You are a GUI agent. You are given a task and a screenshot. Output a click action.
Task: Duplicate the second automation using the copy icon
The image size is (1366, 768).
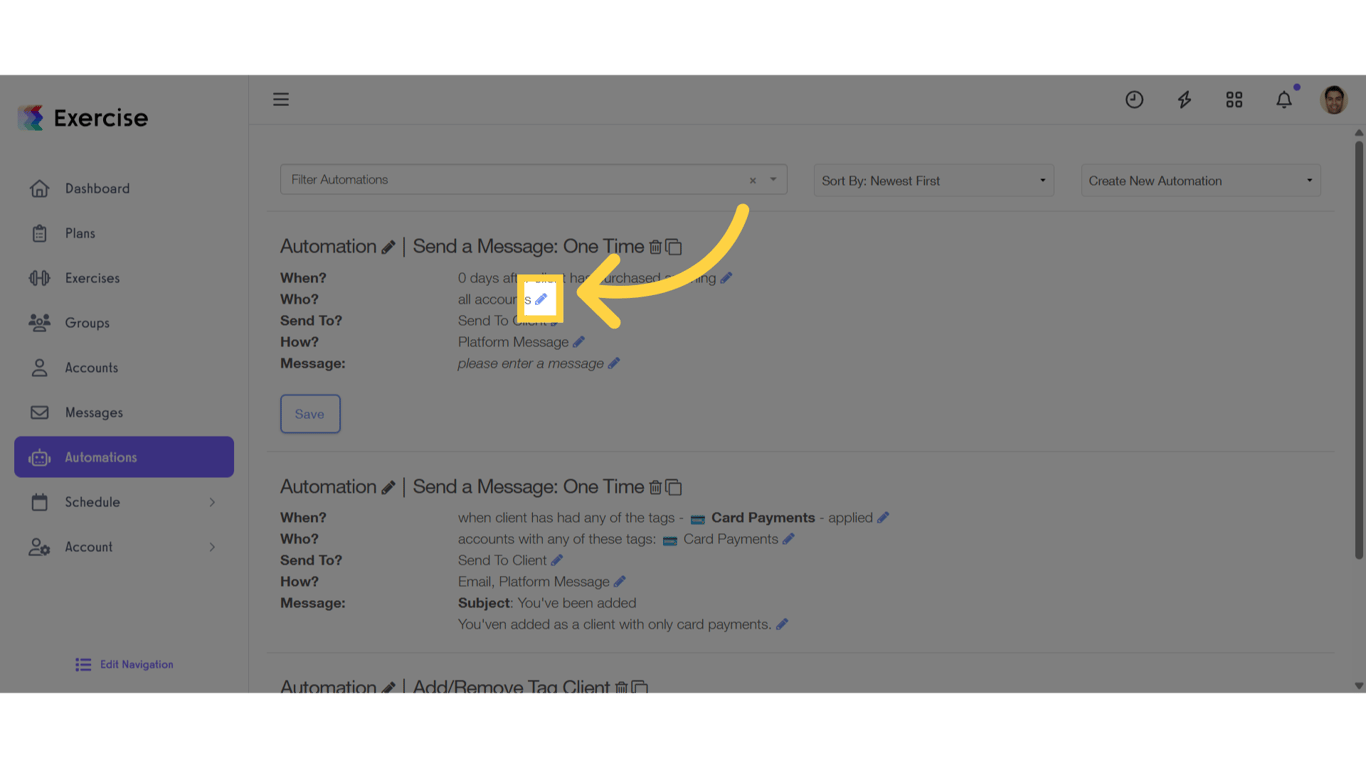[x=674, y=487]
